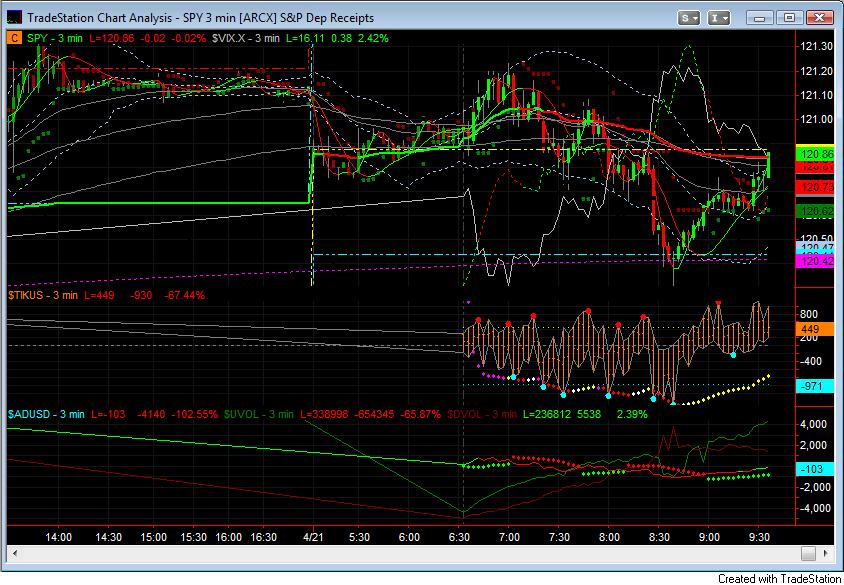Click the SPY value 'L=120.86' in header

pyautogui.click(x=110, y=38)
